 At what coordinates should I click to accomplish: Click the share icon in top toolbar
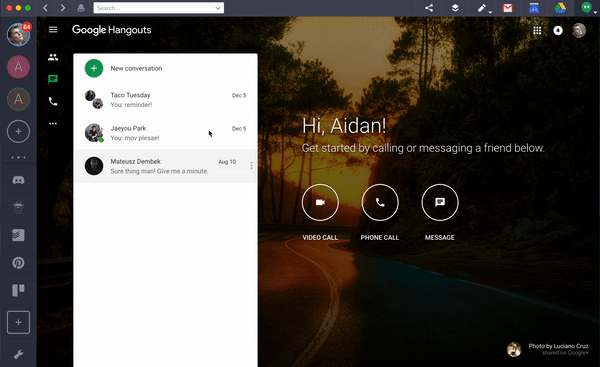(x=429, y=8)
